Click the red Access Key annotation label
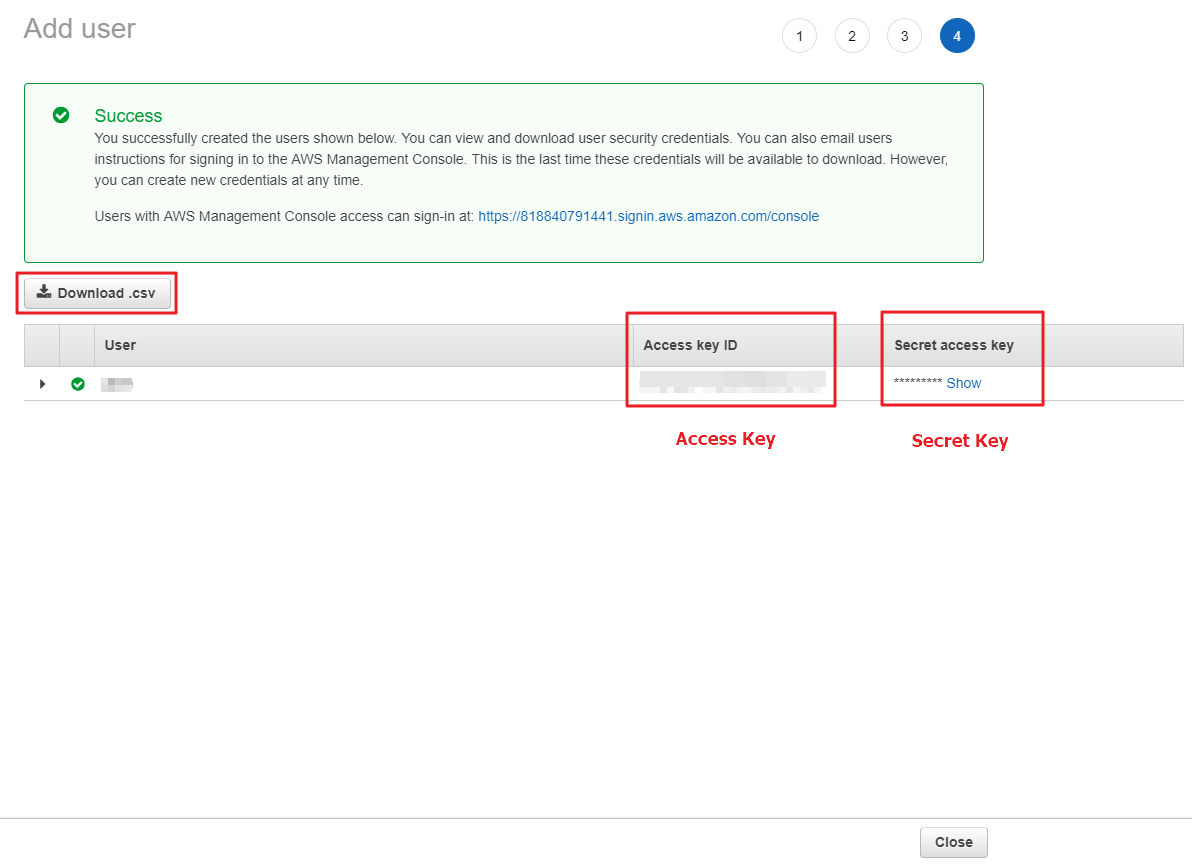 click(725, 439)
